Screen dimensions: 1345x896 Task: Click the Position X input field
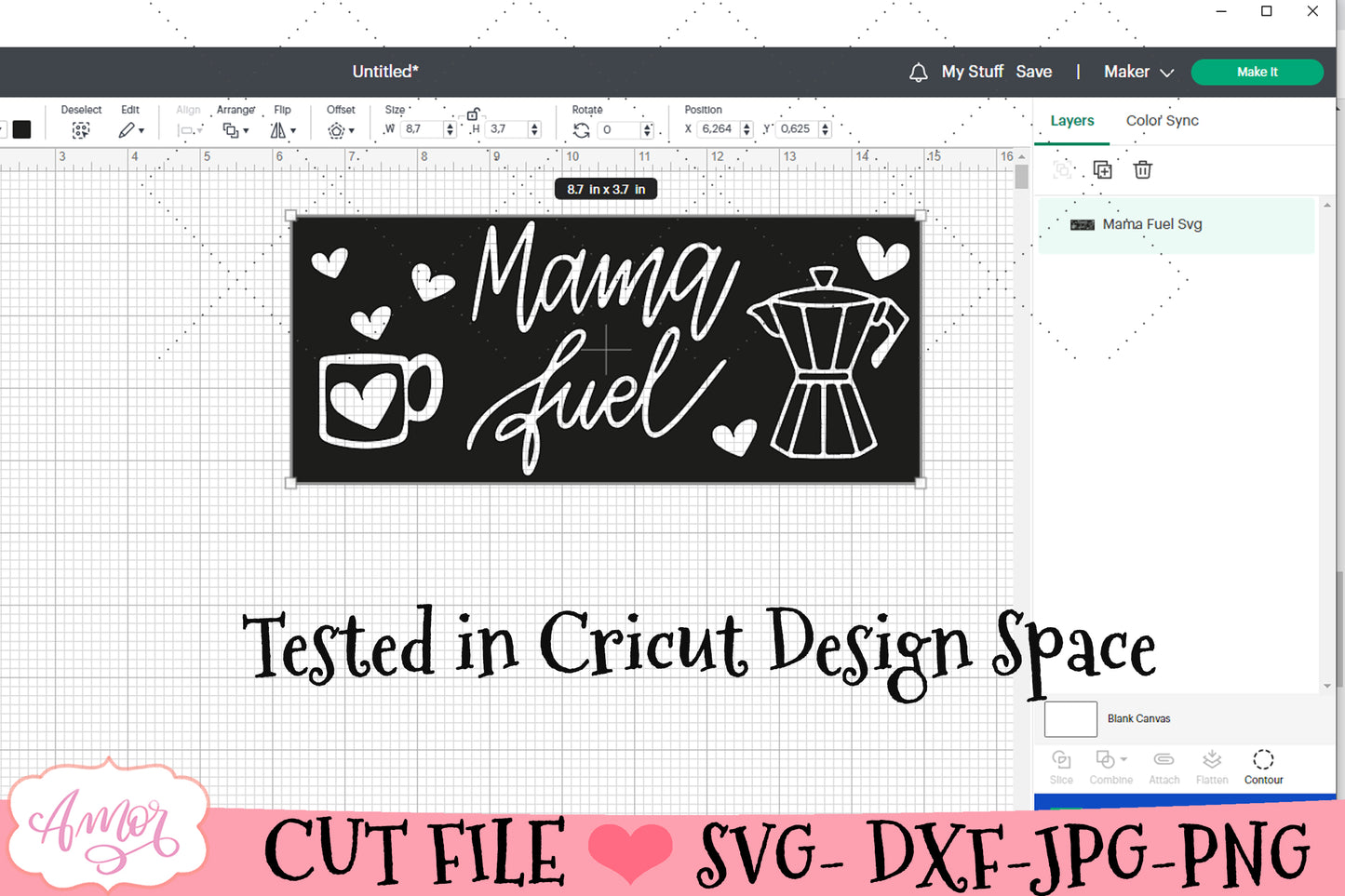tap(718, 129)
